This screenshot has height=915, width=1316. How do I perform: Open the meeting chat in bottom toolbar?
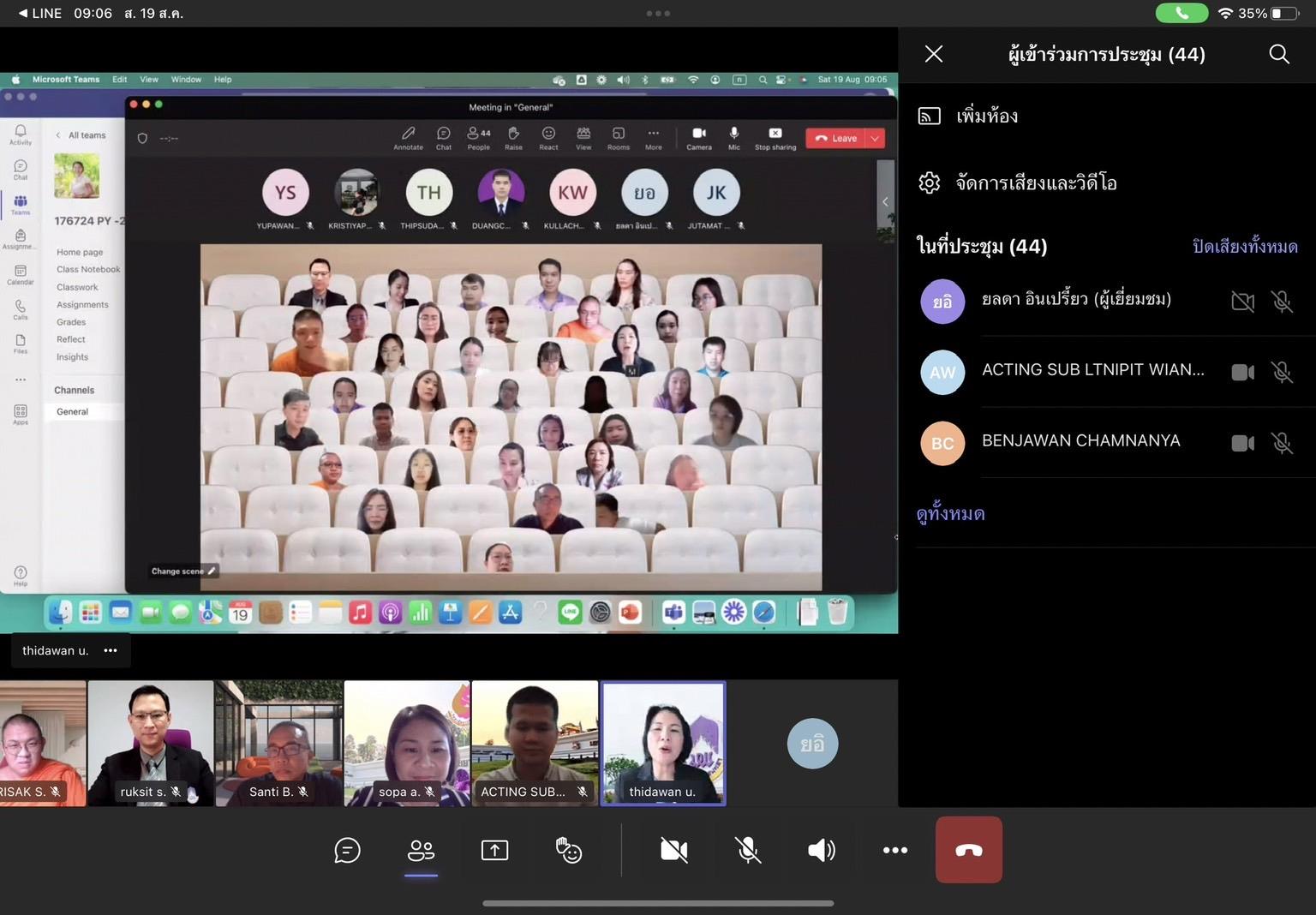[347, 850]
